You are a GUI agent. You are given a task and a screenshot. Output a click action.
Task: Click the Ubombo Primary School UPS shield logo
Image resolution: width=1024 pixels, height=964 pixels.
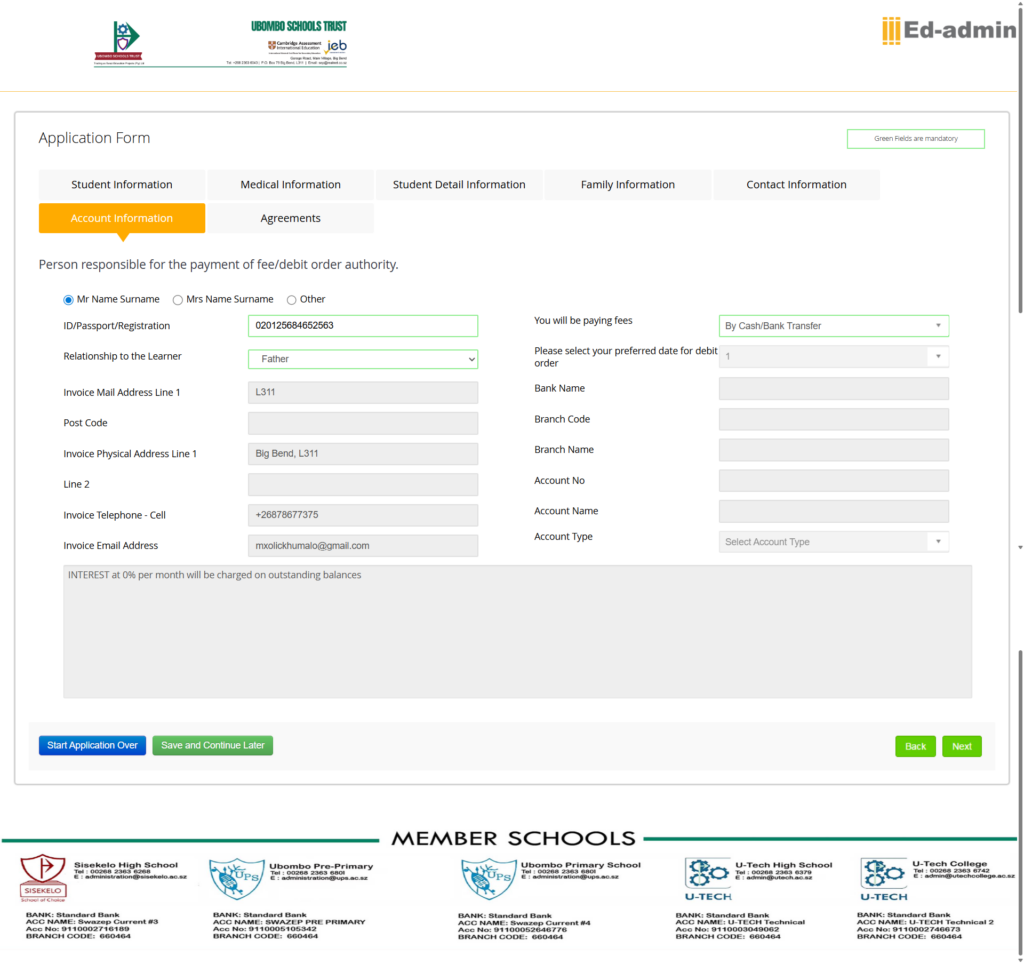(x=488, y=878)
